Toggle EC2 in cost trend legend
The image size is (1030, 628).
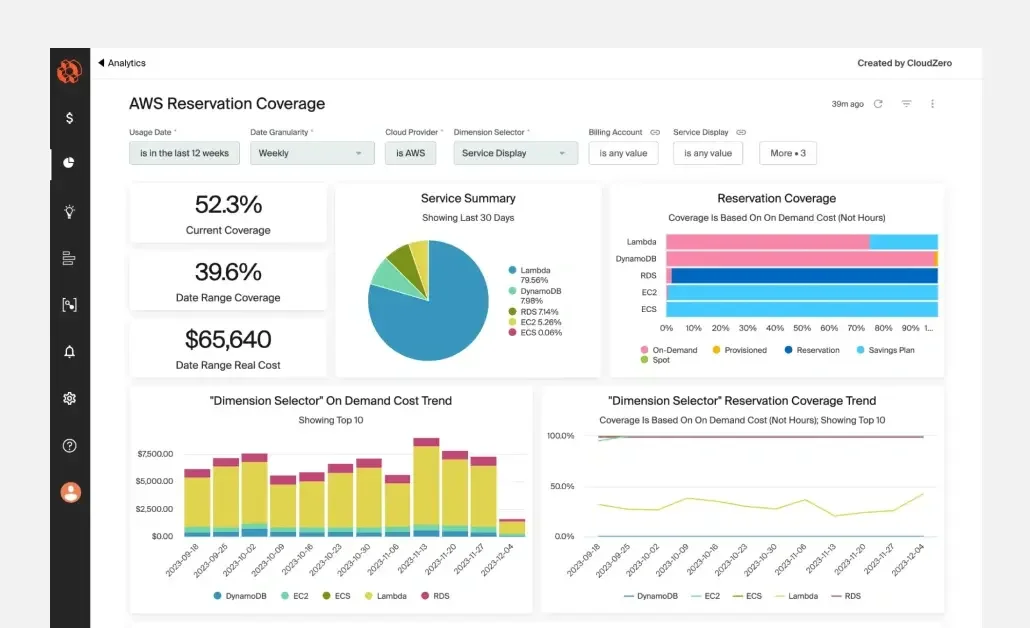coord(294,596)
